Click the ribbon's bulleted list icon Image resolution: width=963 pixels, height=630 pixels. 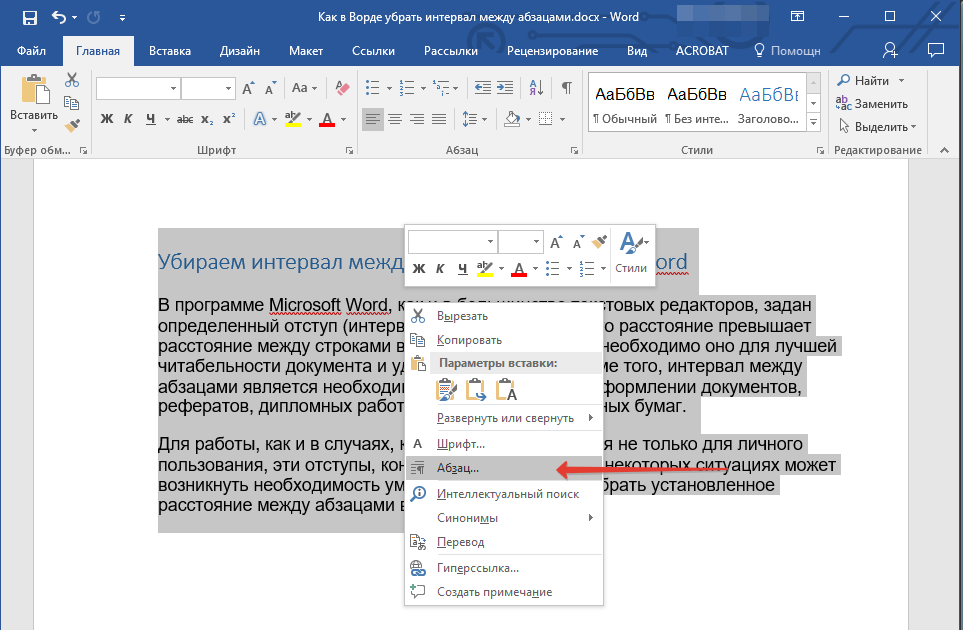pos(373,89)
